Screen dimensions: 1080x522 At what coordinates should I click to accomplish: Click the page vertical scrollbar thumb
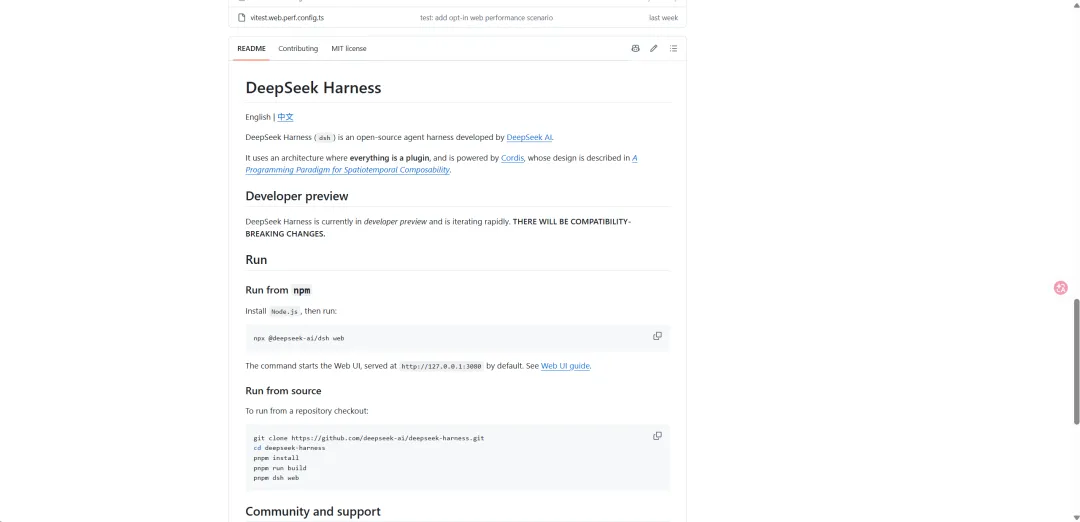1076,362
